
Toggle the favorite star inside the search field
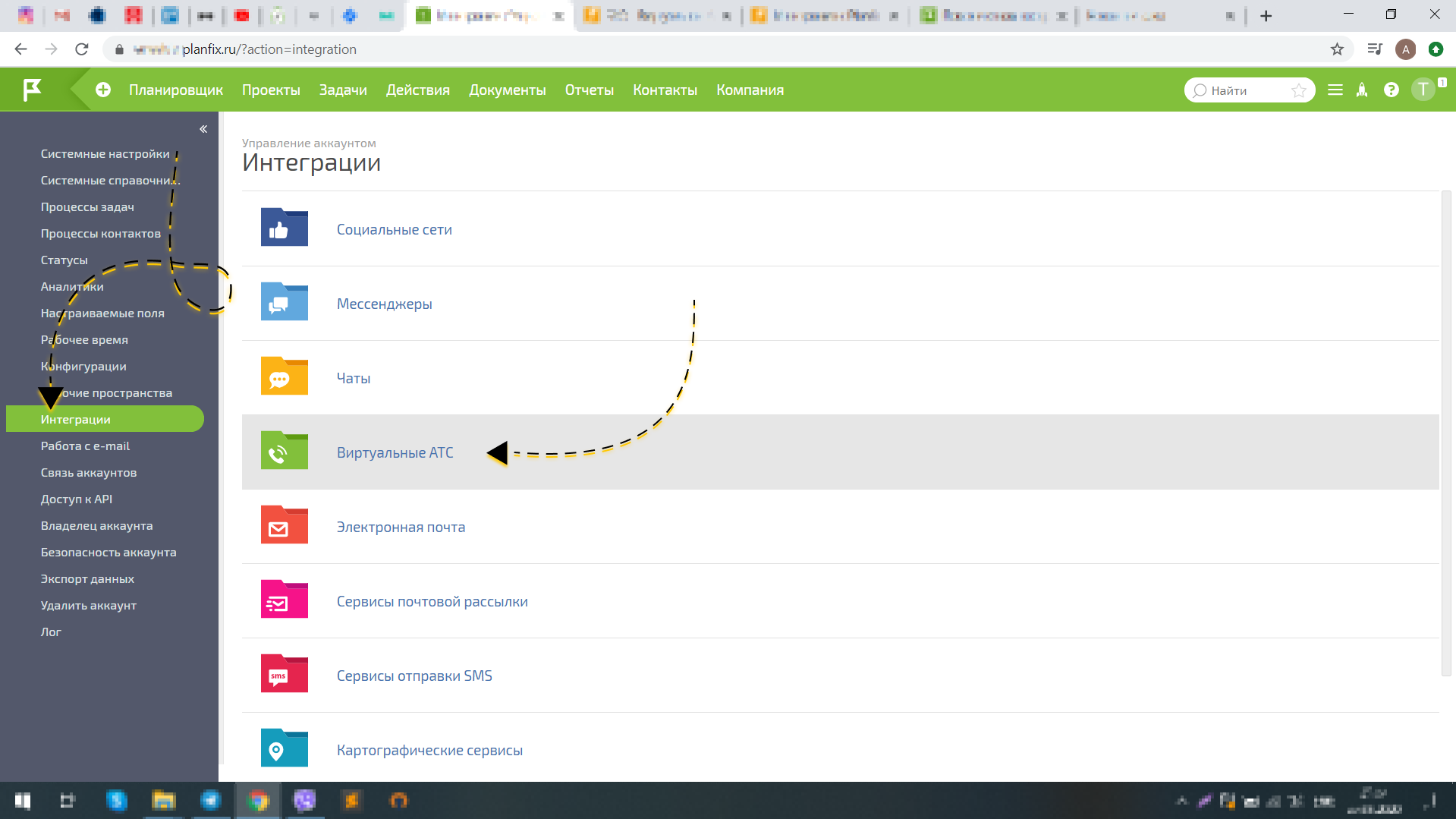(x=1299, y=90)
